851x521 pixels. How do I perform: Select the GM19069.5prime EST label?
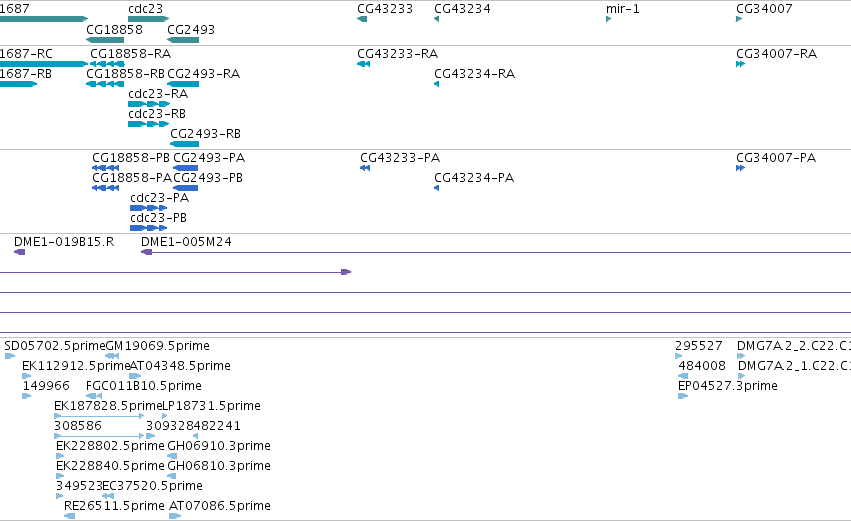click(x=157, y=346)
